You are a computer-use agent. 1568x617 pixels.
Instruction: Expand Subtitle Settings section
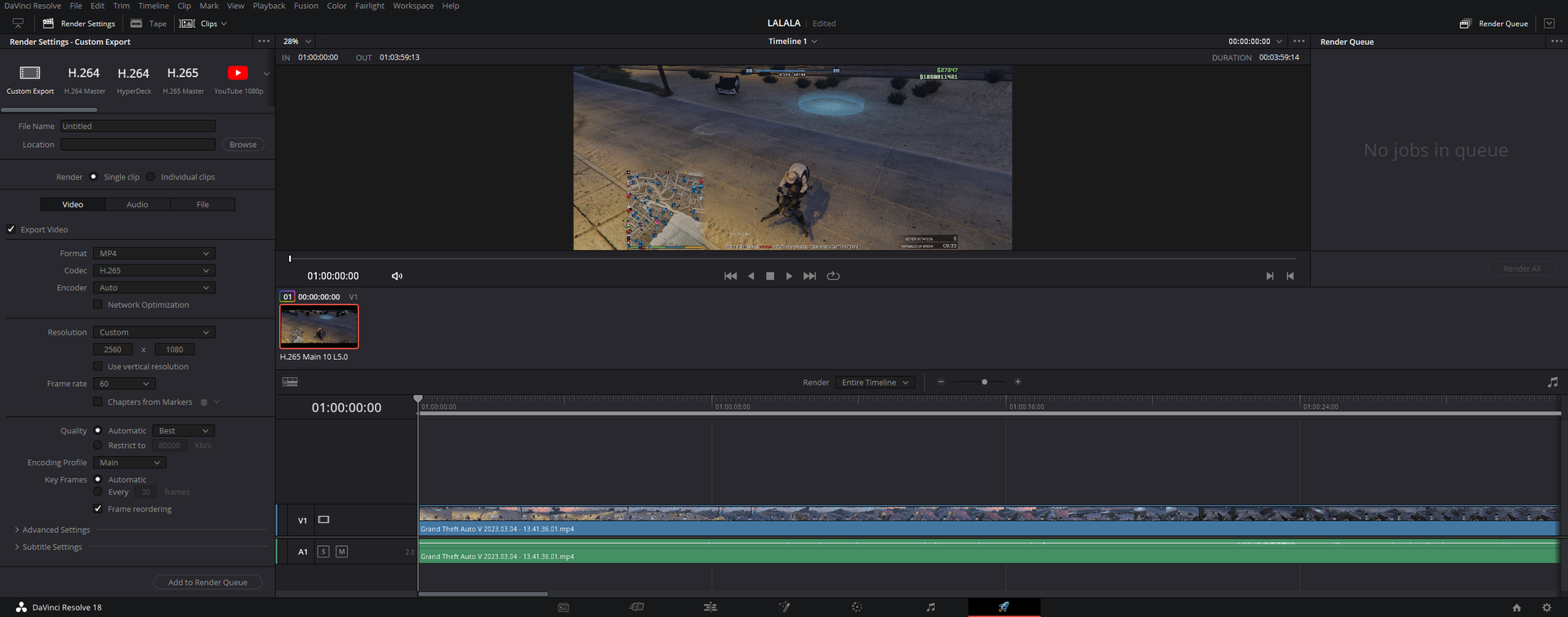click(48, 547)
